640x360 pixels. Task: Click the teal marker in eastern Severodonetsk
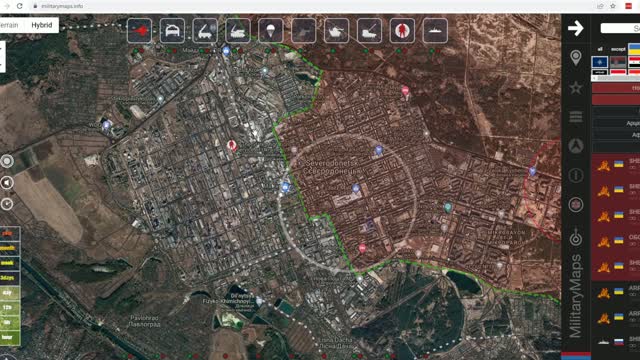point(448,207)
